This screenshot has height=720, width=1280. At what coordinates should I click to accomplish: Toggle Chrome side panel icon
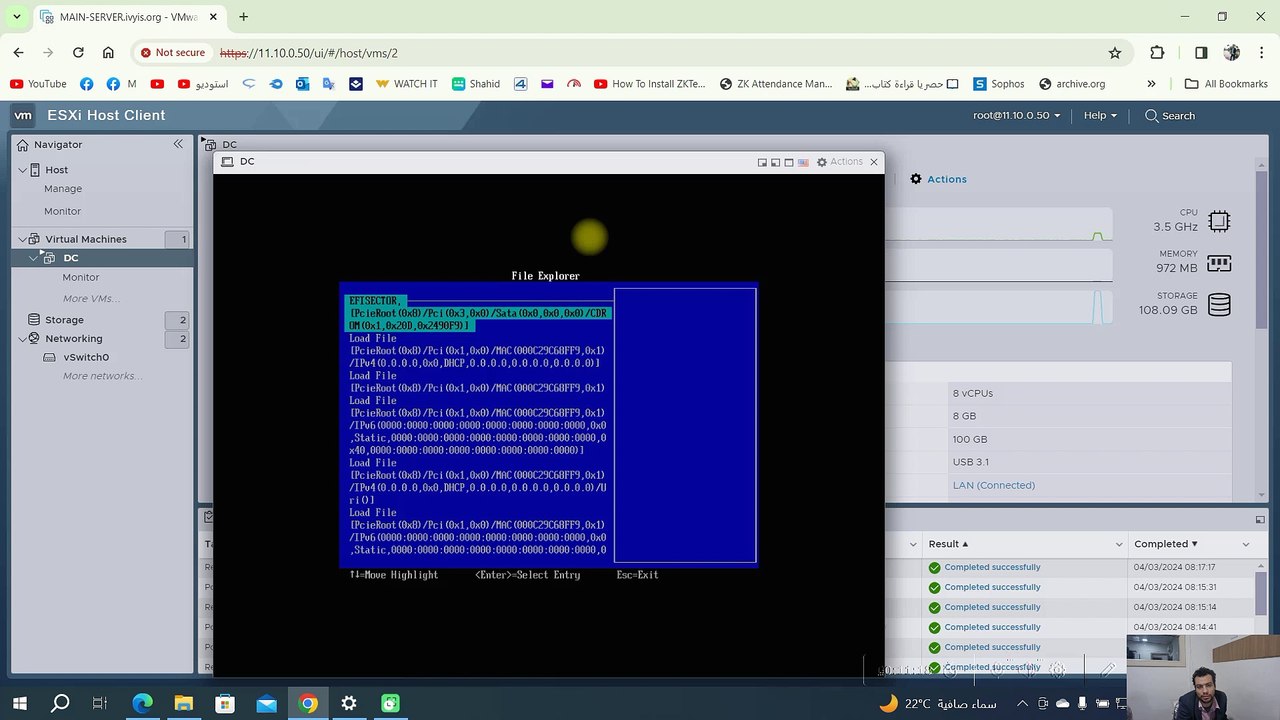[1201, 53]
